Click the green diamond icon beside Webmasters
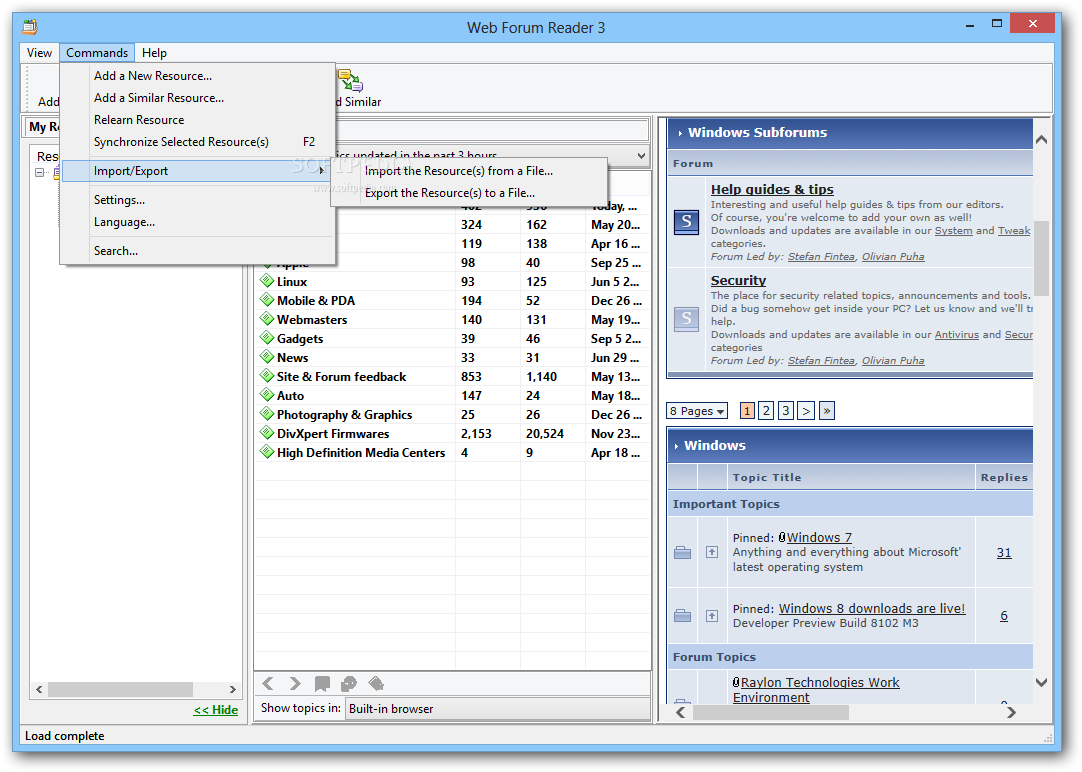 point(266,319)
